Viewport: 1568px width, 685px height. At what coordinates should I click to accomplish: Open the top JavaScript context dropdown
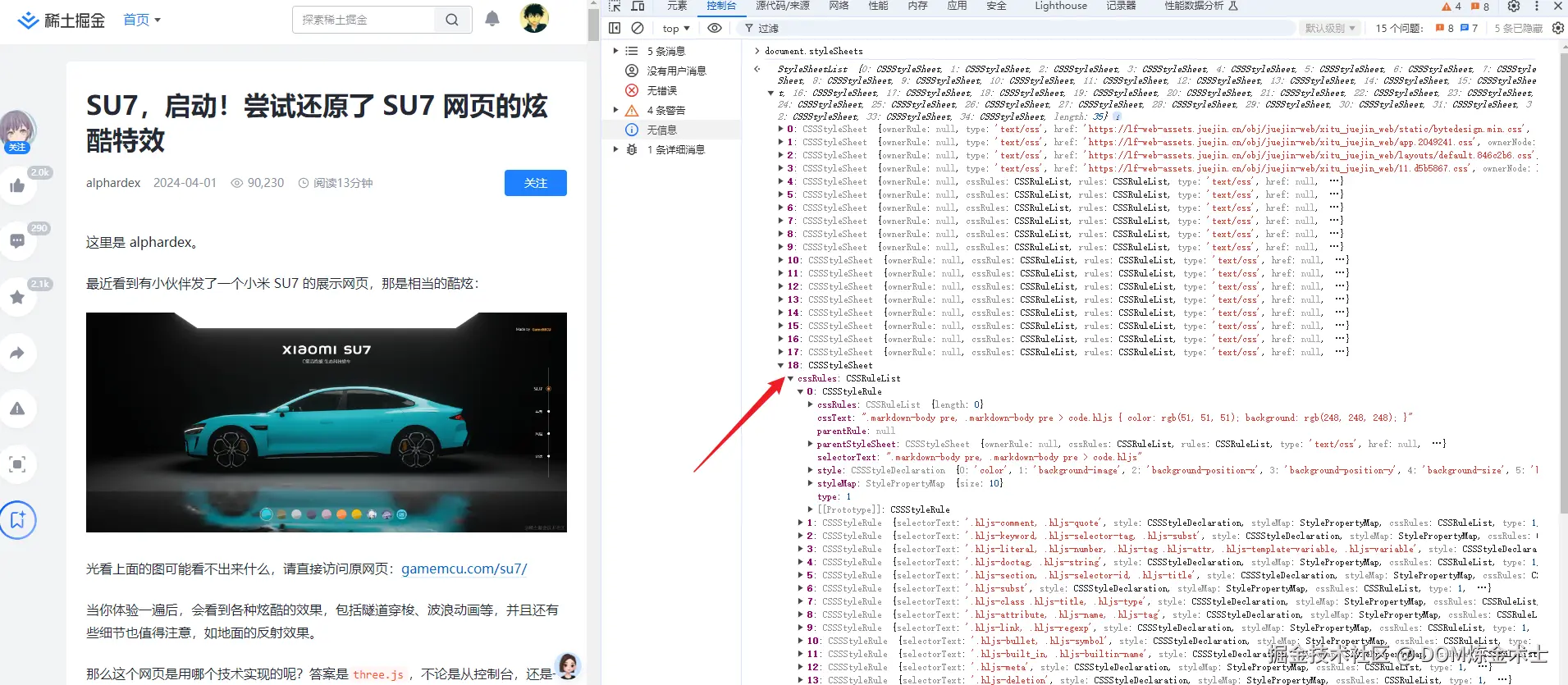click(676, 28)
